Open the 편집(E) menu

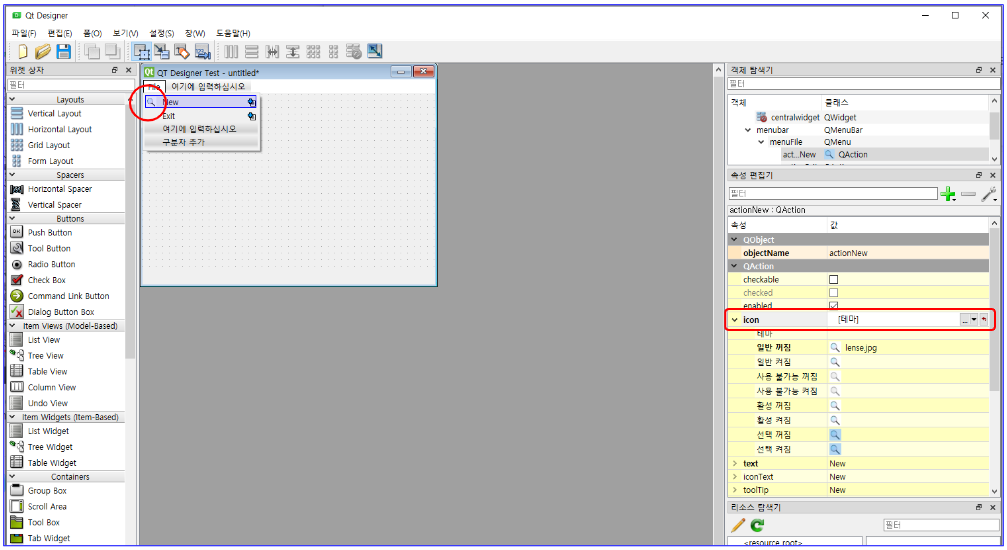click(x=60, y=33)
